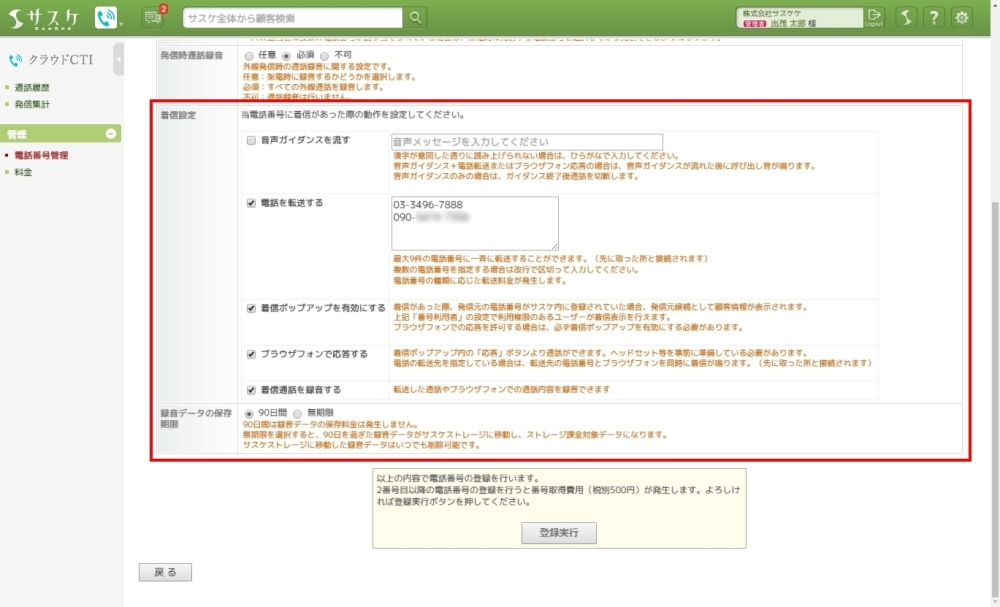This screenshot has width=1000, height=607.
Task: Go to 料金 in the sidebar
Action: click(x=23, y=172)
